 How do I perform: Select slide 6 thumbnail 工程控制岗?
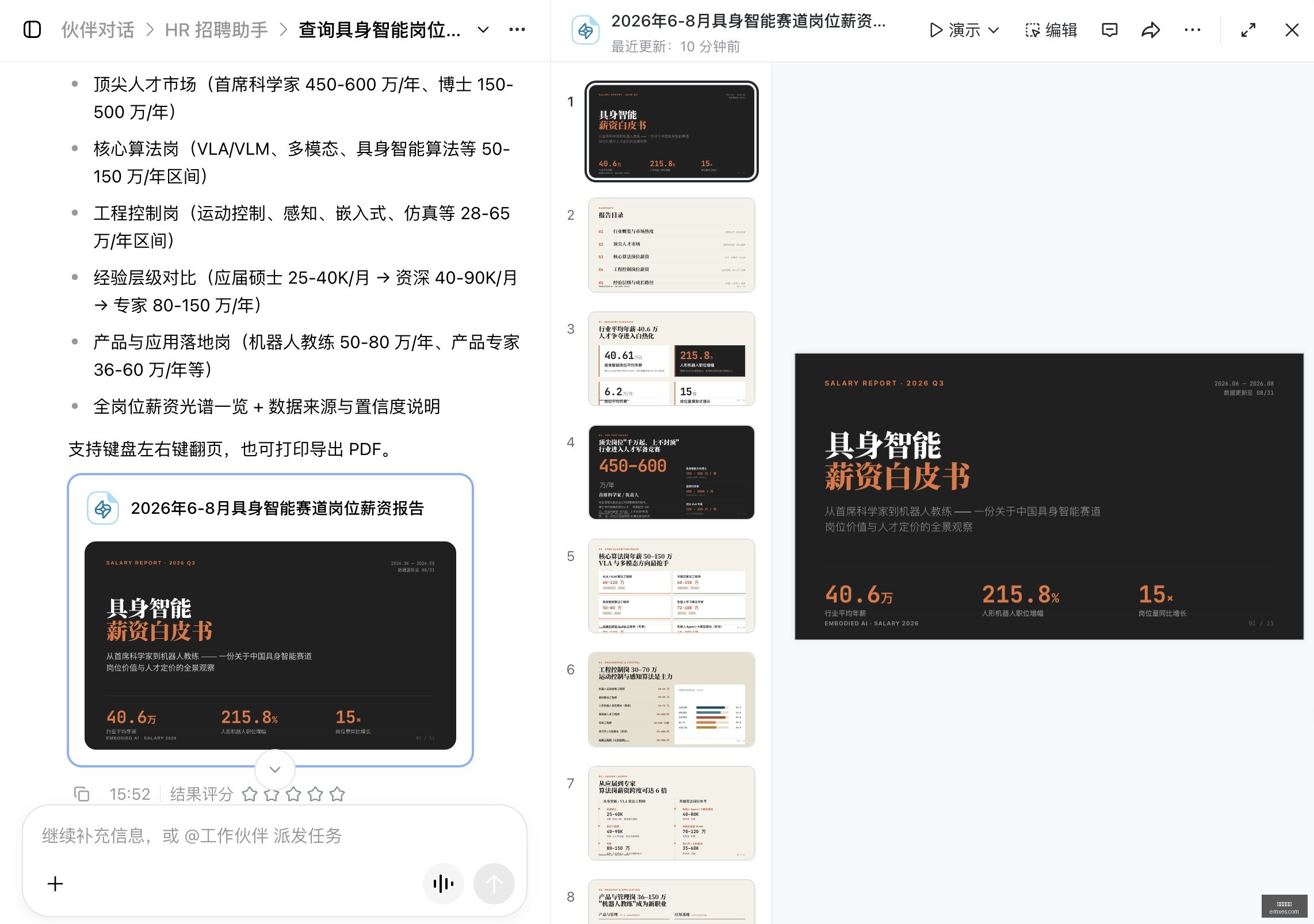click(x=671, y=700)
